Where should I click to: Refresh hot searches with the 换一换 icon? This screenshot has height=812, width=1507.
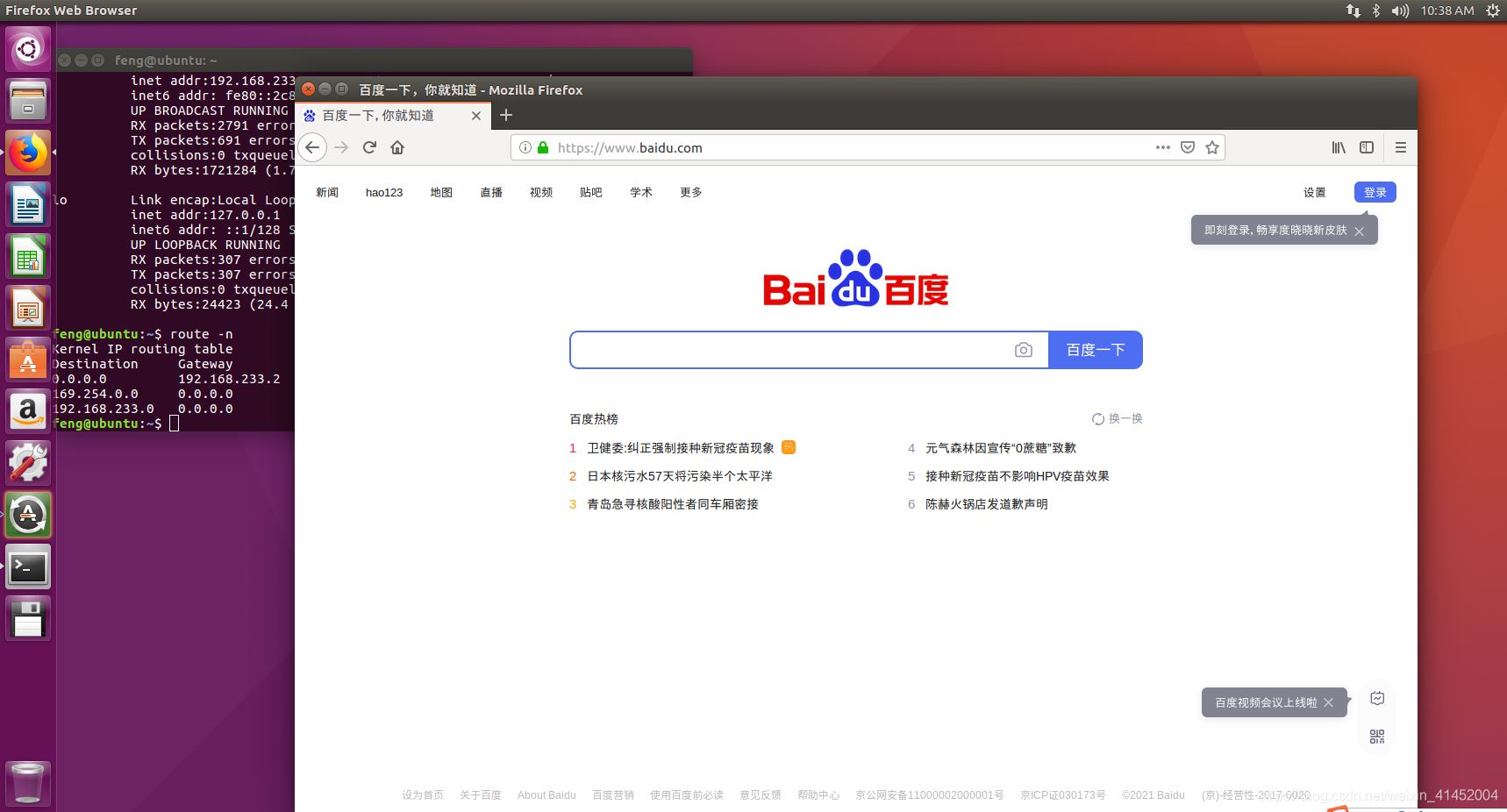(x=1118, y=418)
